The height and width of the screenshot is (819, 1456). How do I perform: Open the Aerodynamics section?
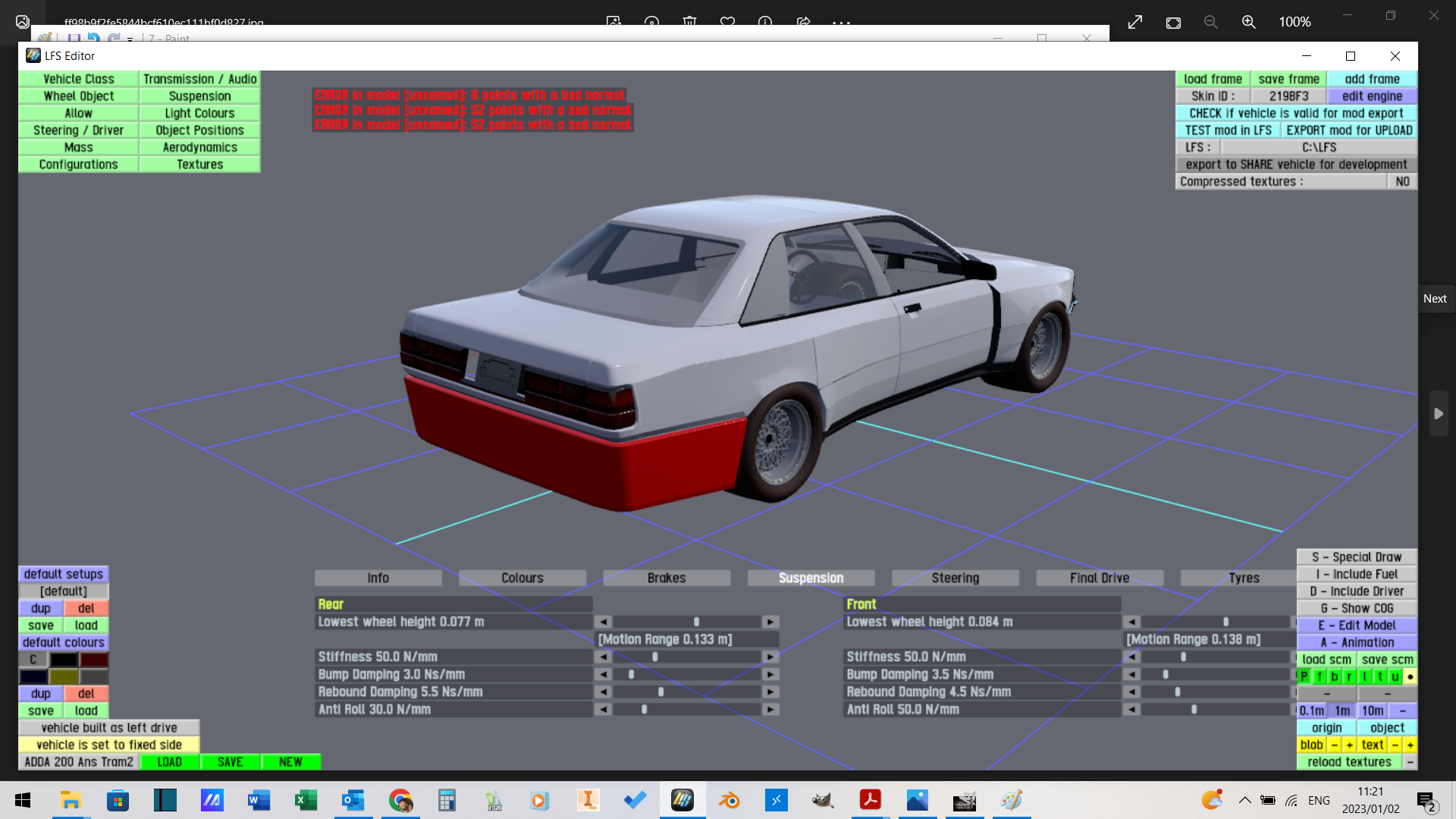[199, 147]
